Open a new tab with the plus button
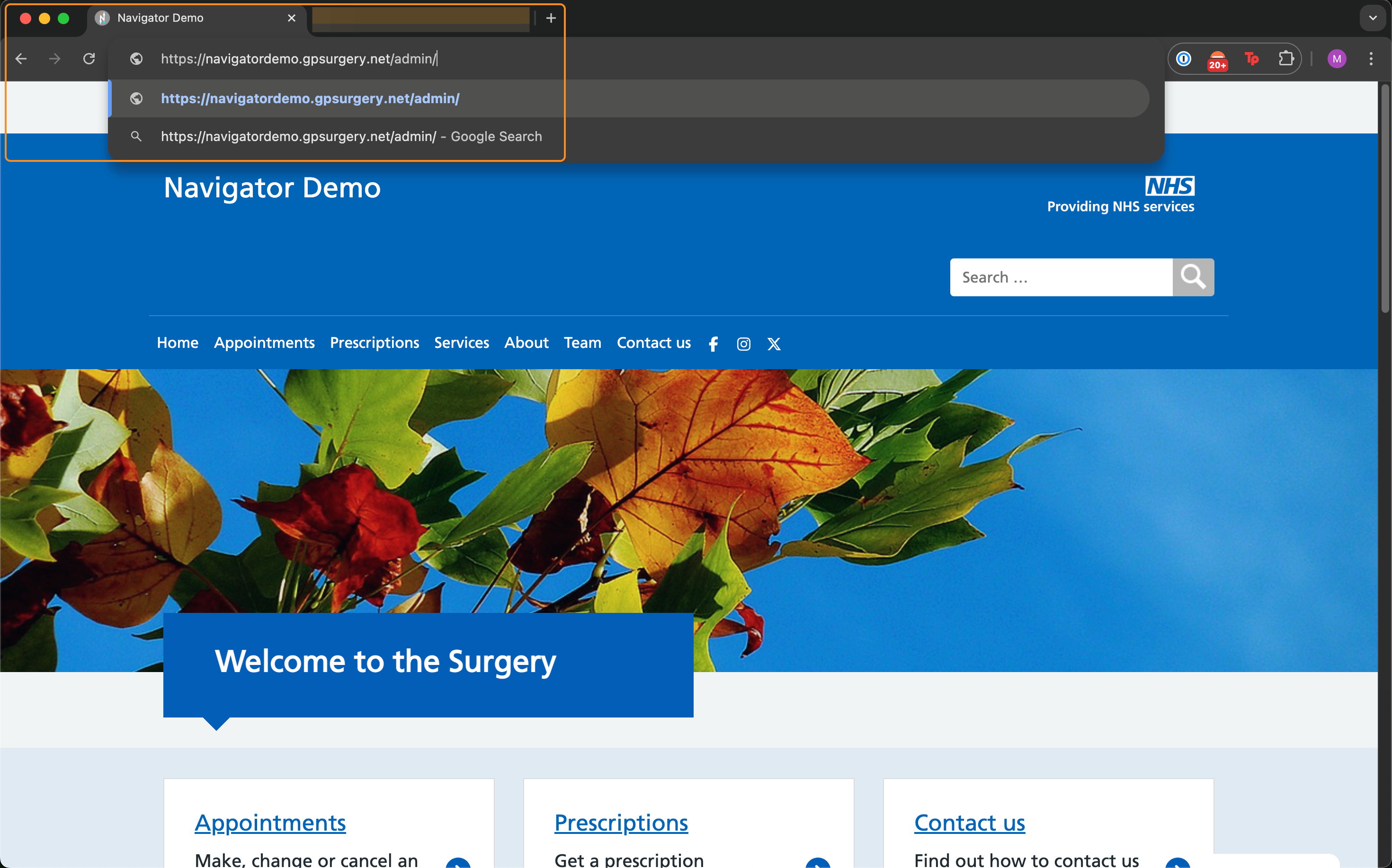1392x868 pixels. coord(551,18)
